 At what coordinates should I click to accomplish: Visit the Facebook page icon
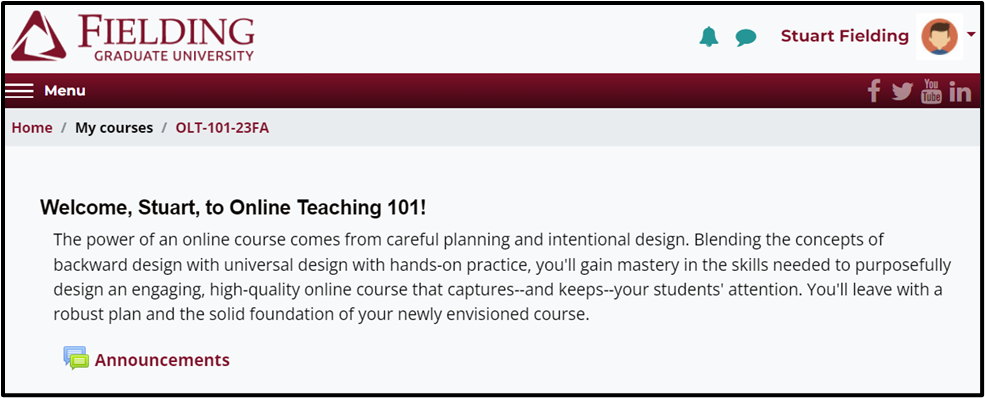(x=874, y=92)
